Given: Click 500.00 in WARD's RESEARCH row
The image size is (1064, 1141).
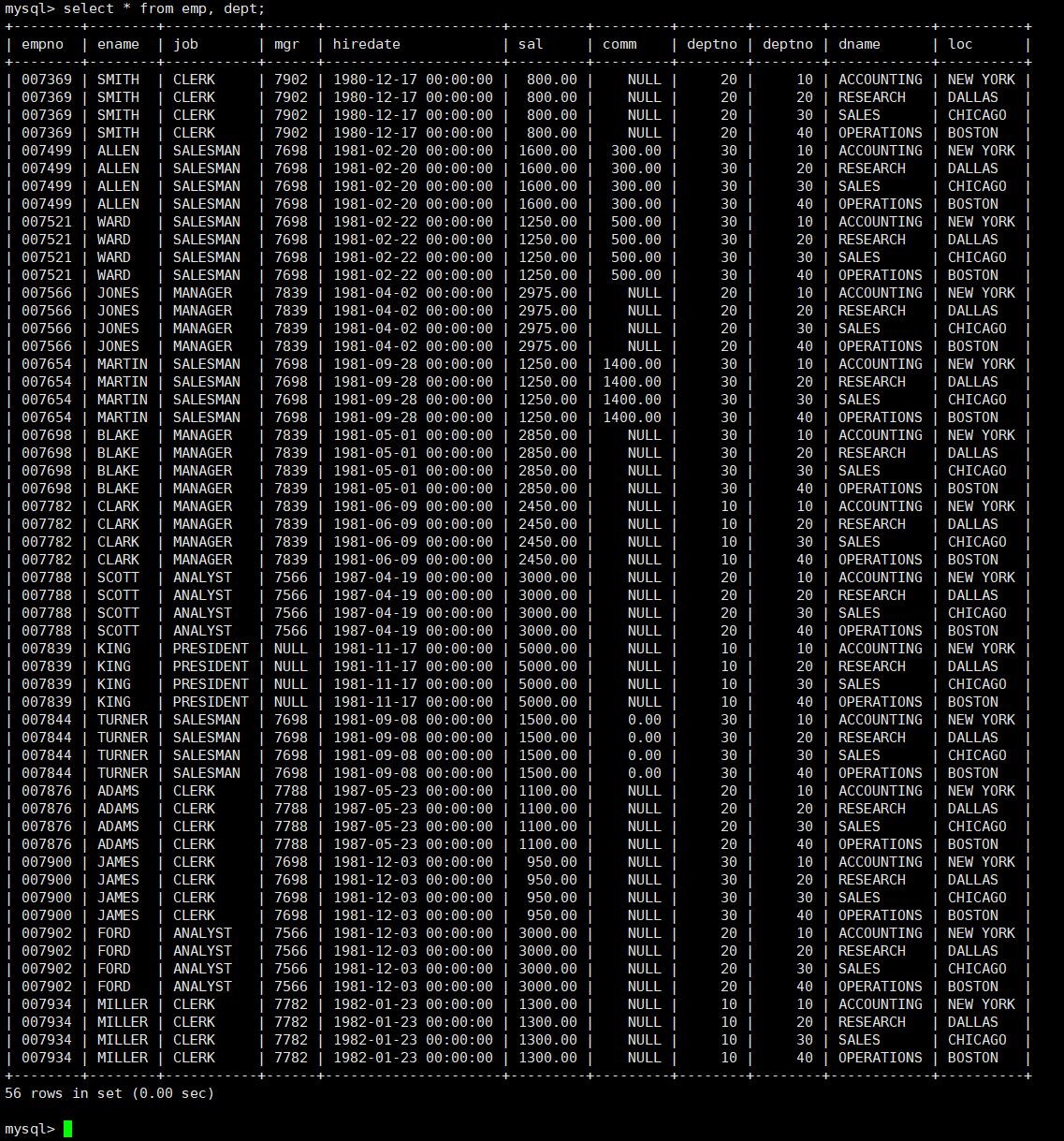Looking at the screenshot, I should tap(636, 240).
